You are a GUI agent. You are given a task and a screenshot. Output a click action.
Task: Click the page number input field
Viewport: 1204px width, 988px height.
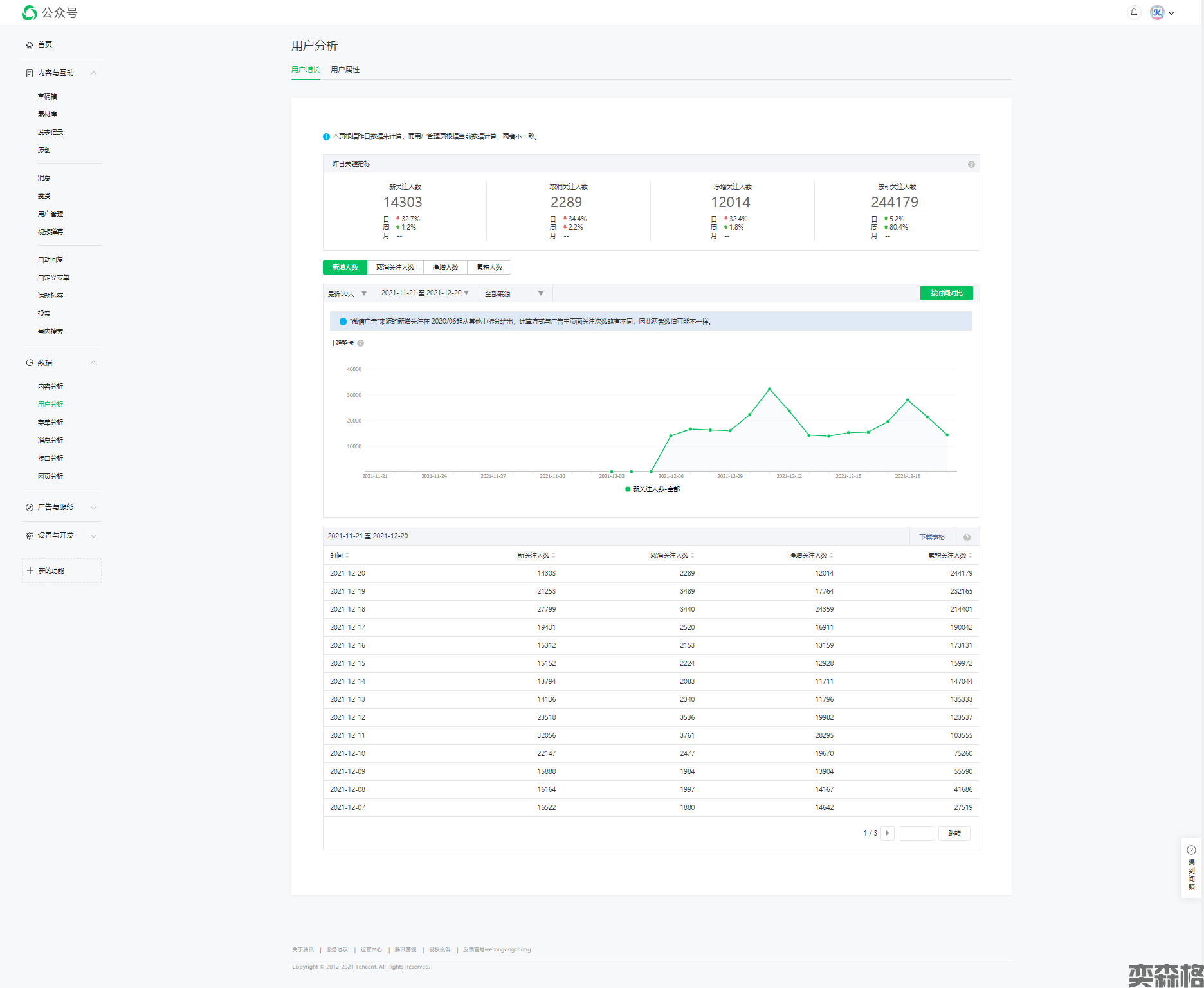(917, 834)
